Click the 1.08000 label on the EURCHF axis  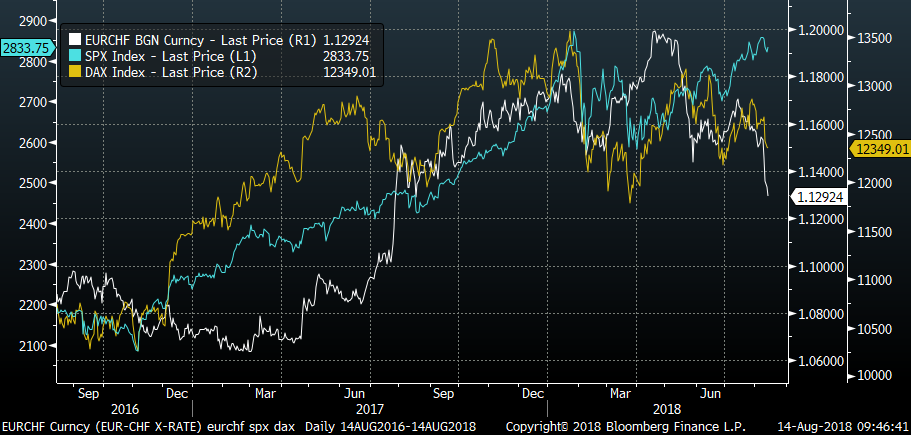pos(819,314)
